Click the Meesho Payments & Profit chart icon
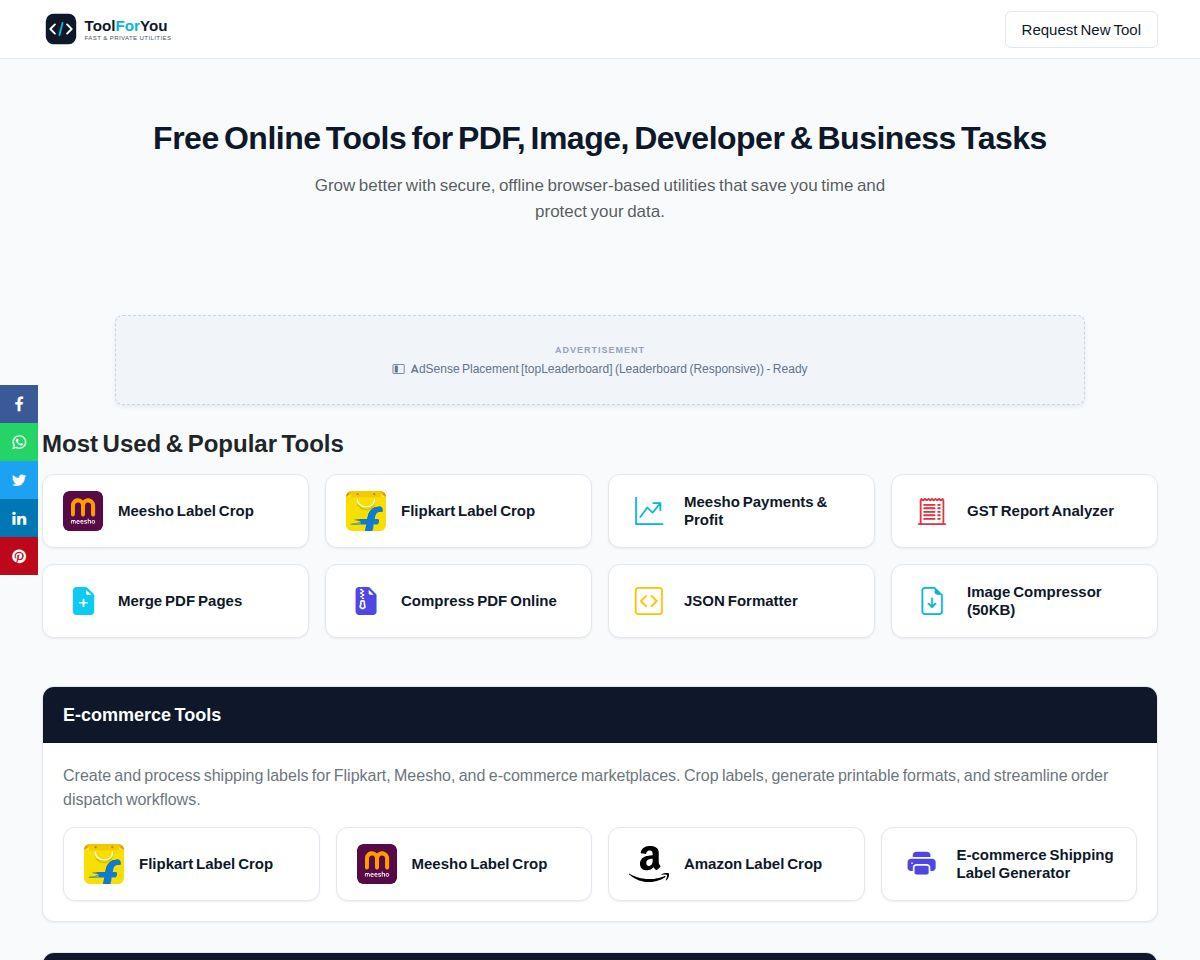The width and height of the screenshot is (1200, 960). point(649,511)
